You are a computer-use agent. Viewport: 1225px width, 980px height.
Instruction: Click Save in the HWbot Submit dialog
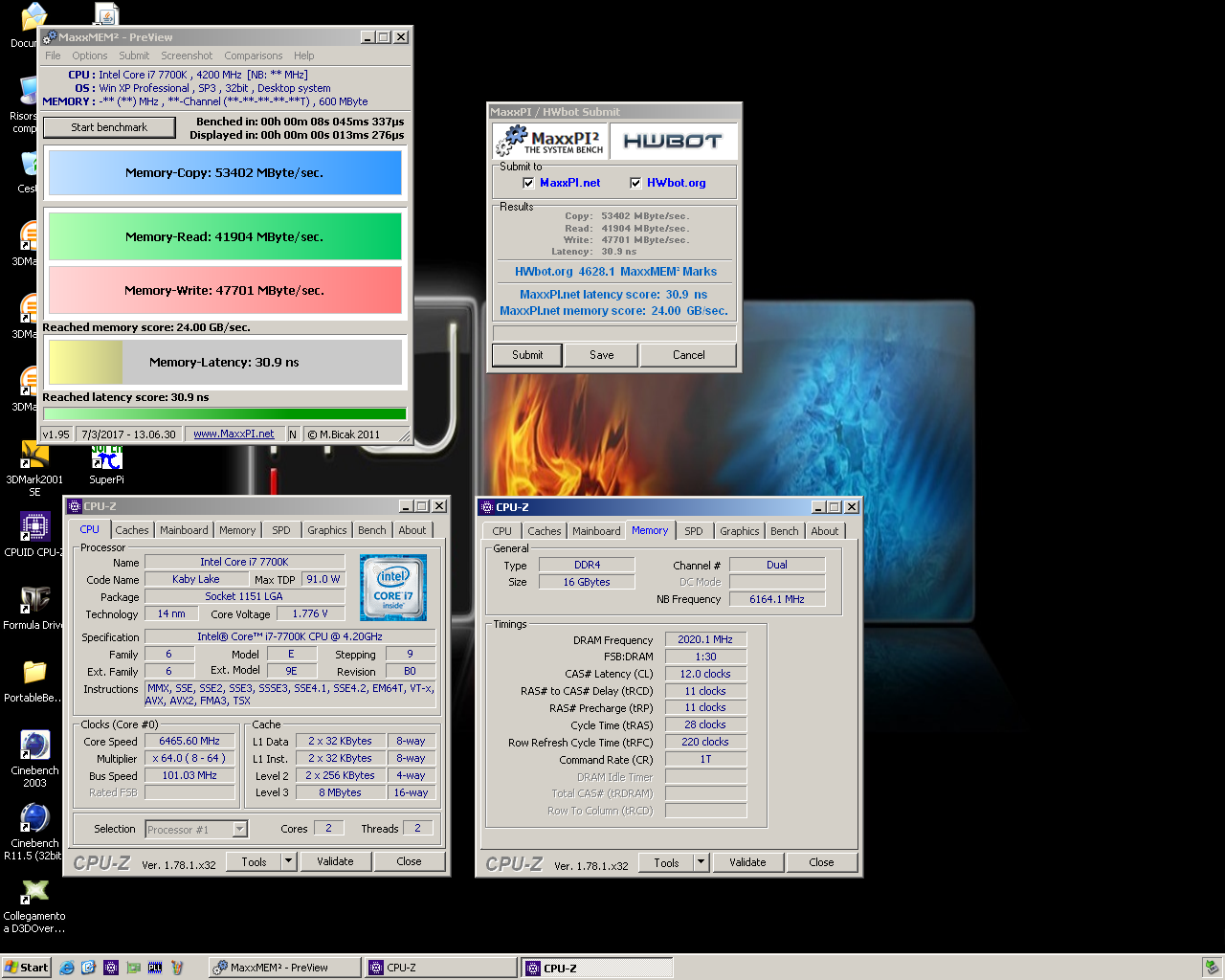tap(602, 355)
